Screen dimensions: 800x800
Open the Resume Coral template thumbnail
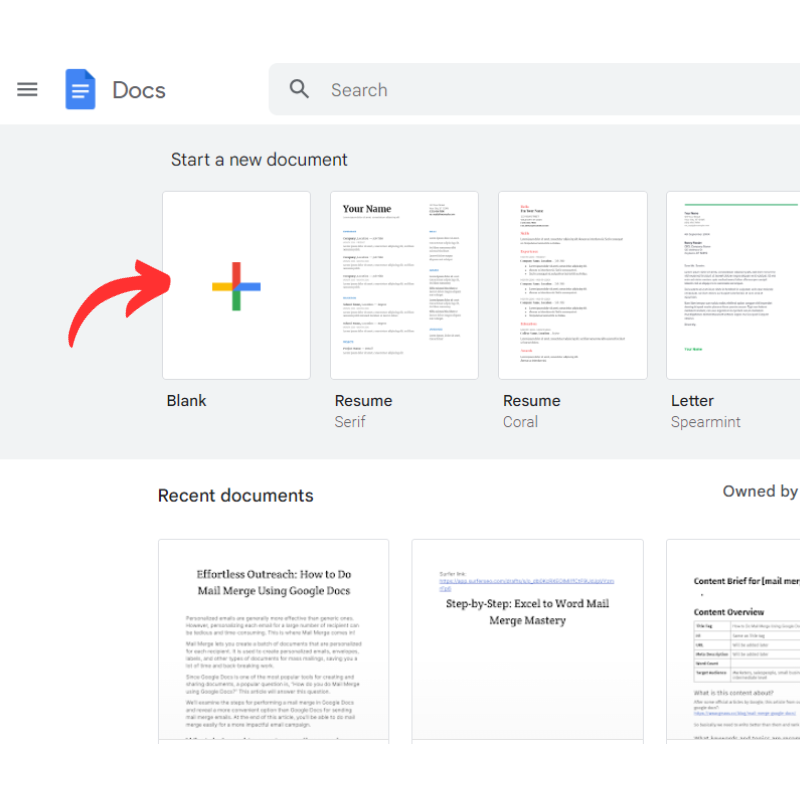click(x=572, y=286)
